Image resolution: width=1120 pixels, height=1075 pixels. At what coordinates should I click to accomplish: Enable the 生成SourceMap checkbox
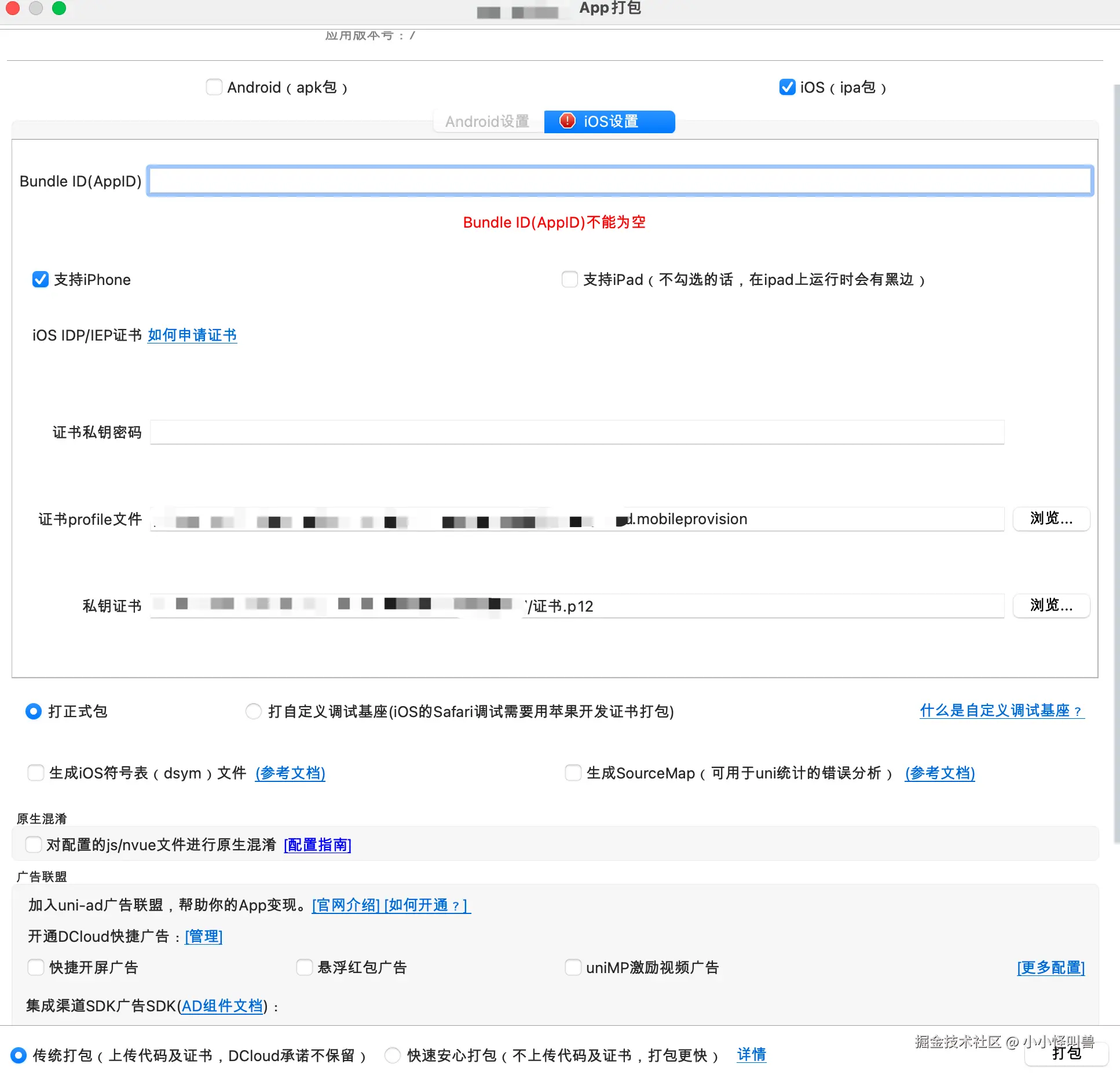(x=573, y=773)
